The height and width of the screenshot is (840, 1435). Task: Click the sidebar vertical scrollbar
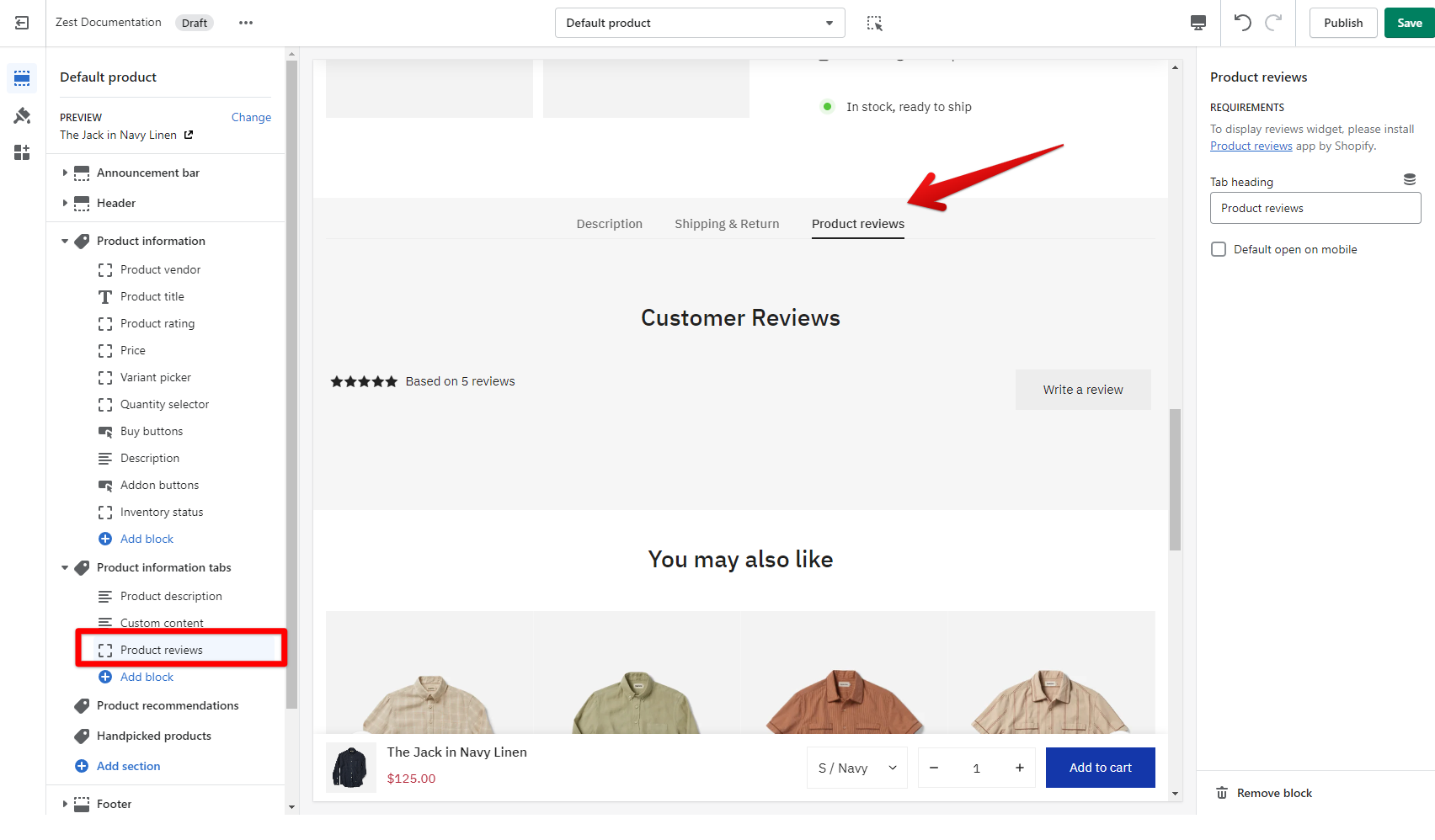click(x=291, y=384)
